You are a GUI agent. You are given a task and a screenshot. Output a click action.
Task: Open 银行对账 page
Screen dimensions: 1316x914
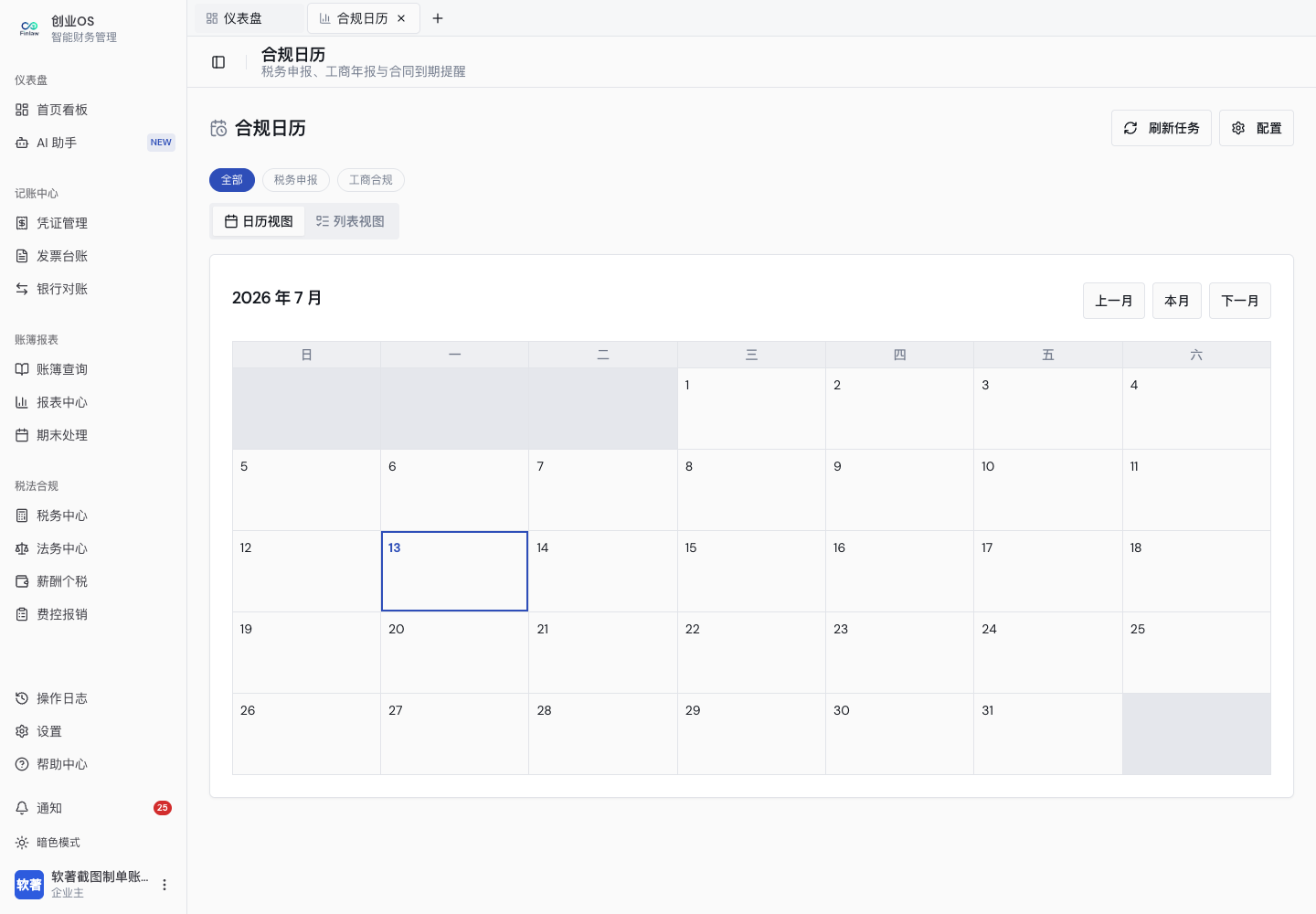tap(93, 289)
